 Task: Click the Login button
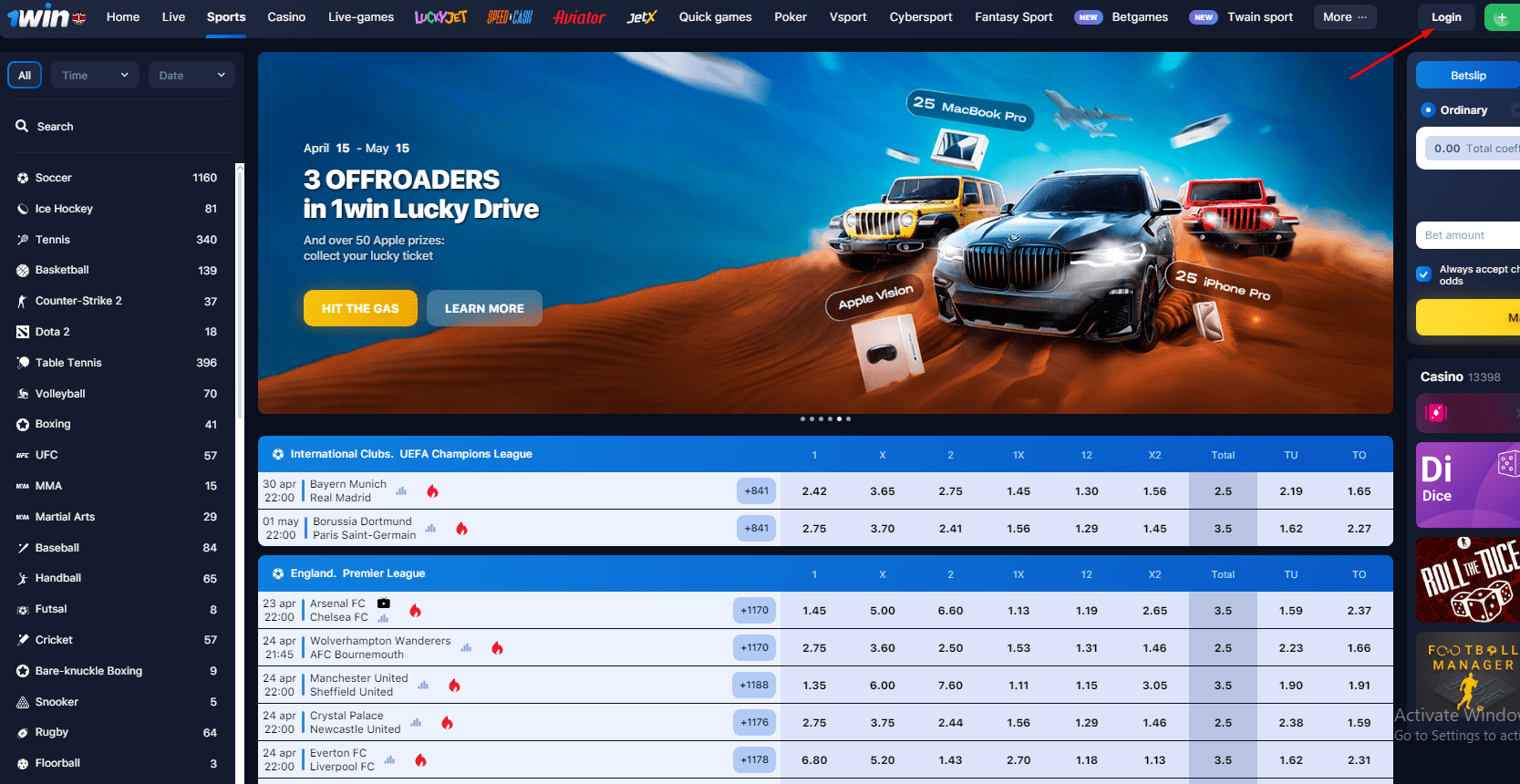pos(1446,17)
